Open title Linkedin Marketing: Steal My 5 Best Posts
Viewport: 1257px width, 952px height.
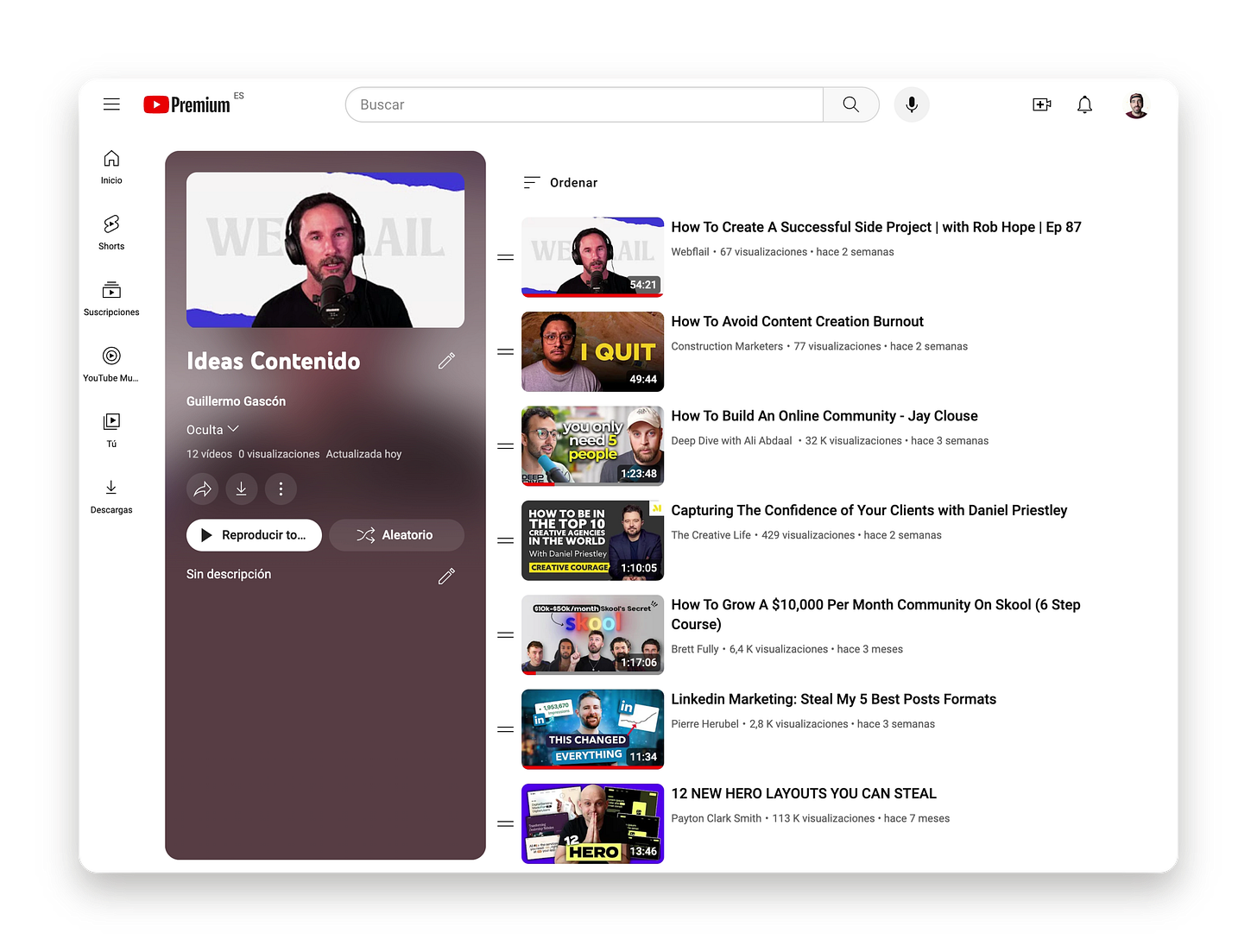[834, 699]
